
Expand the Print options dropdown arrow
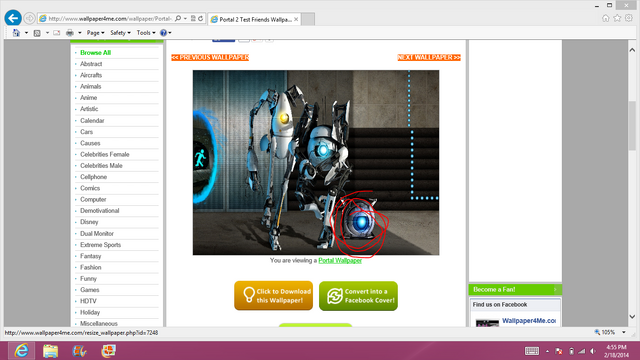80,33
